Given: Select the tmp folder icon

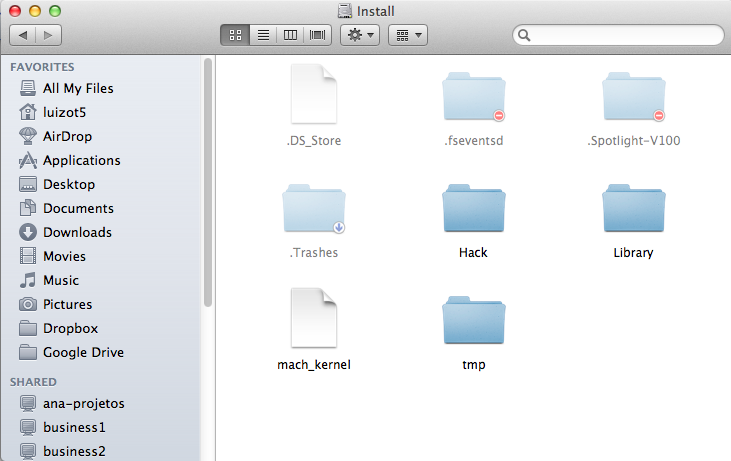Looking at the screenshot, I should coord(474,320).
